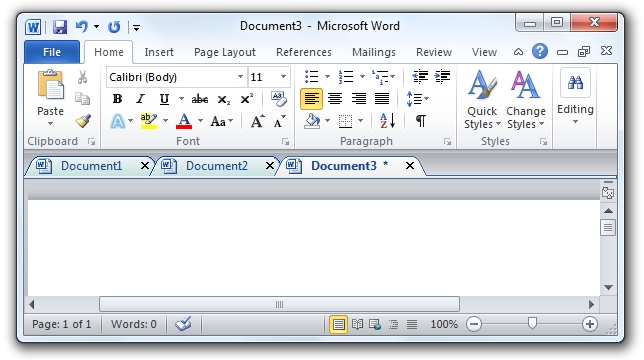Click the Cut scissors icon

83,77
